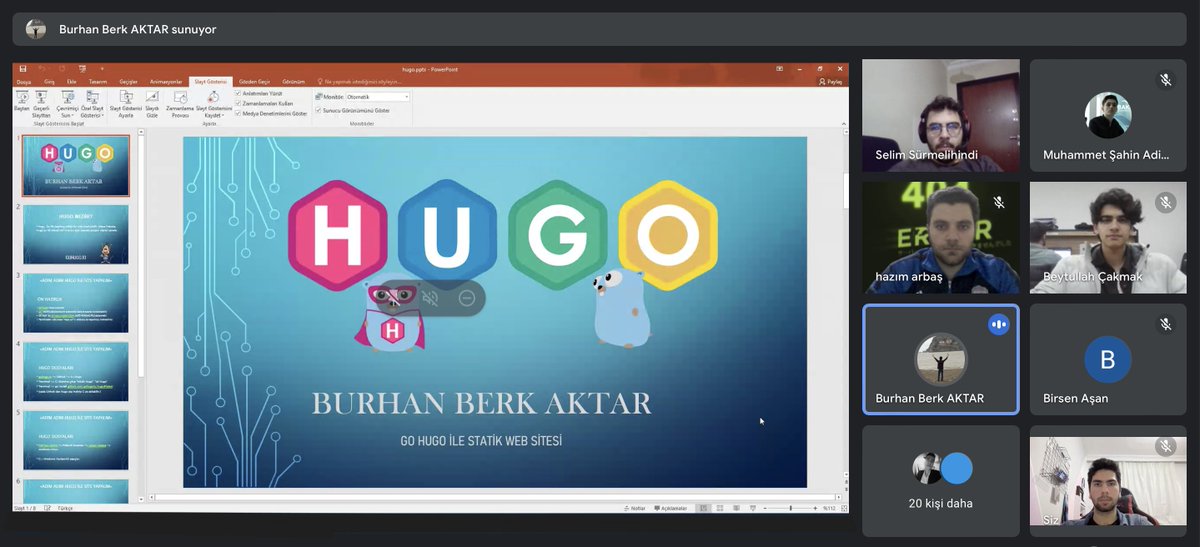This screenshot has height=547, width=1200.
Task: Click the Notlar button in status bar
Action: tap(634, 508)
